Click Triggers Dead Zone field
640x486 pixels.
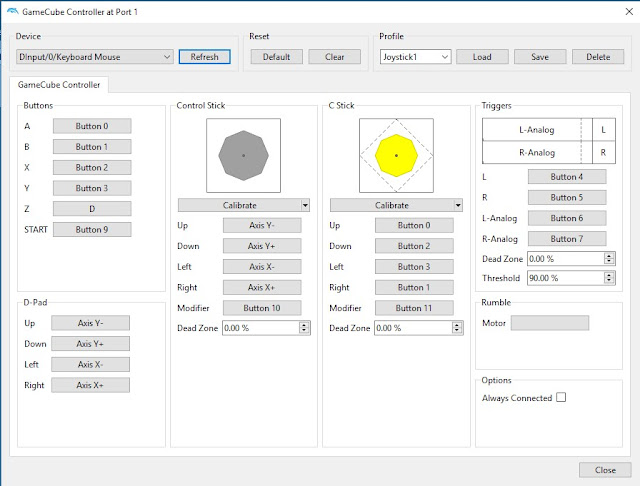coord(565,259)
